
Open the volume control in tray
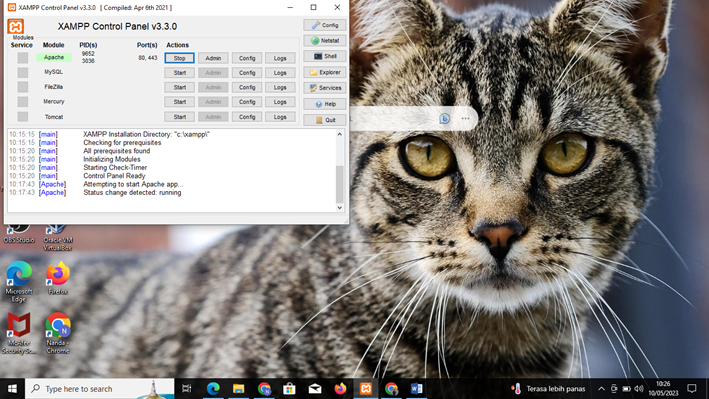(639, 389)
